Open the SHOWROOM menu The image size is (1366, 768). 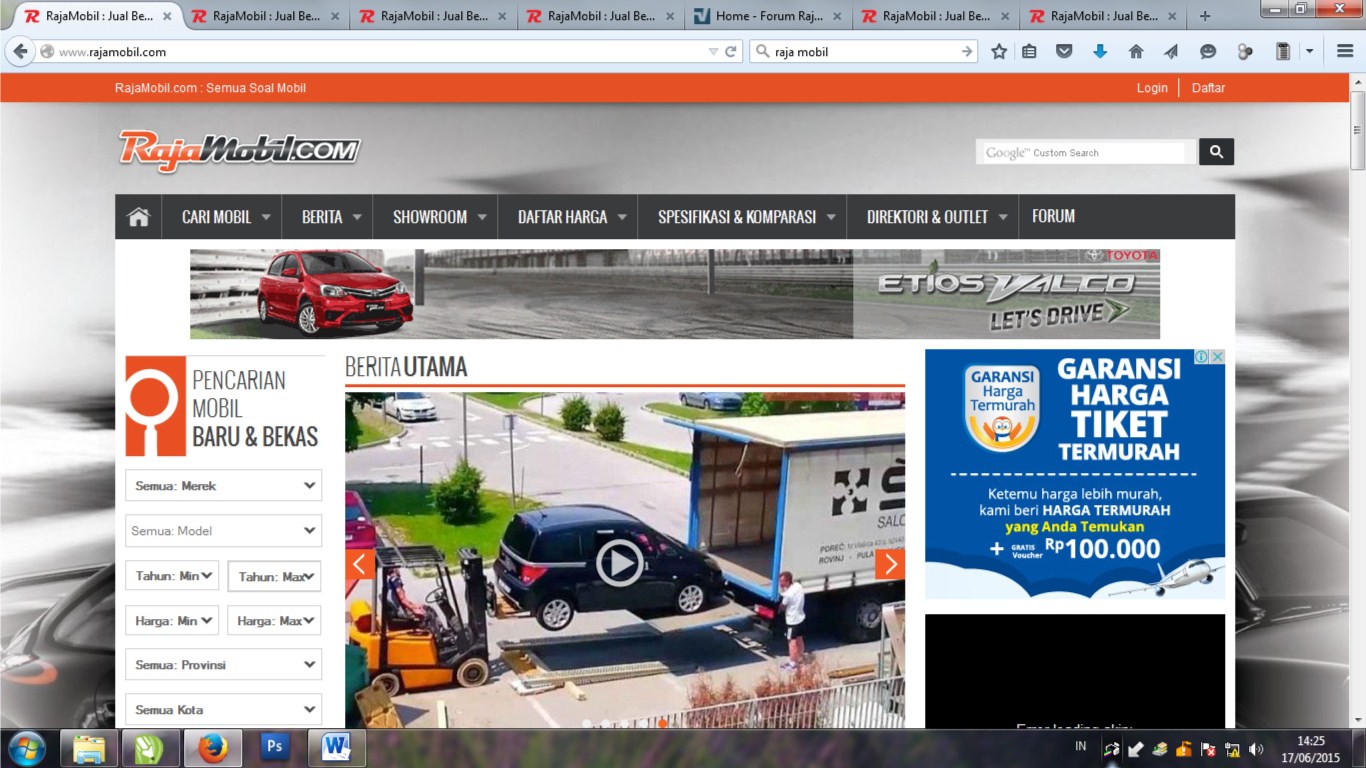[x=436, y=217]
